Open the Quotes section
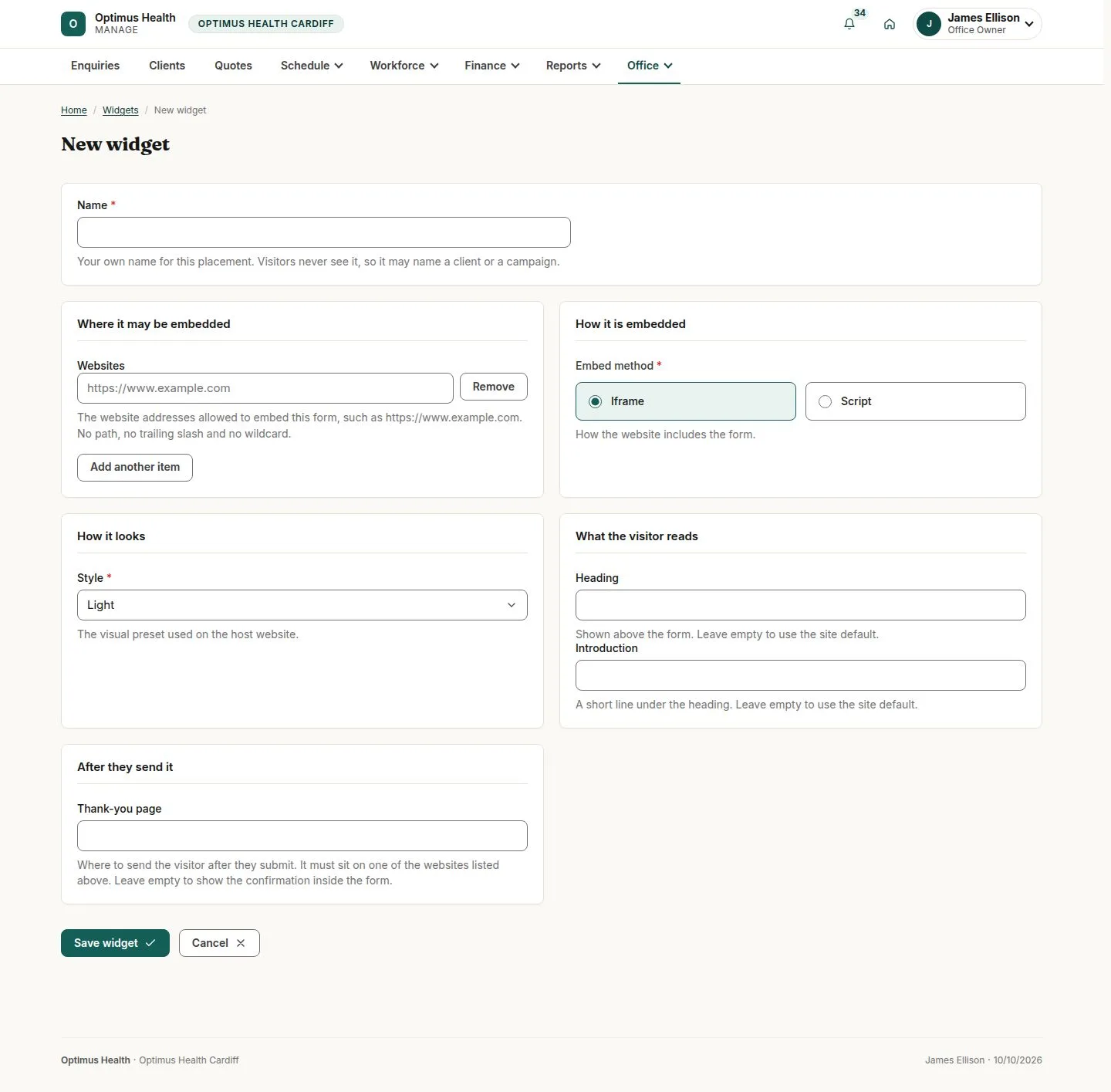Screen dimensions: 1111x1092 [234, 66]
